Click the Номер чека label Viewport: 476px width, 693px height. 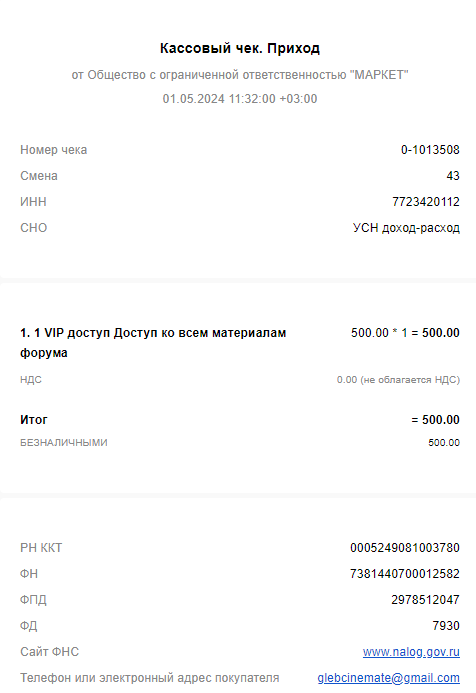point(53,150)
